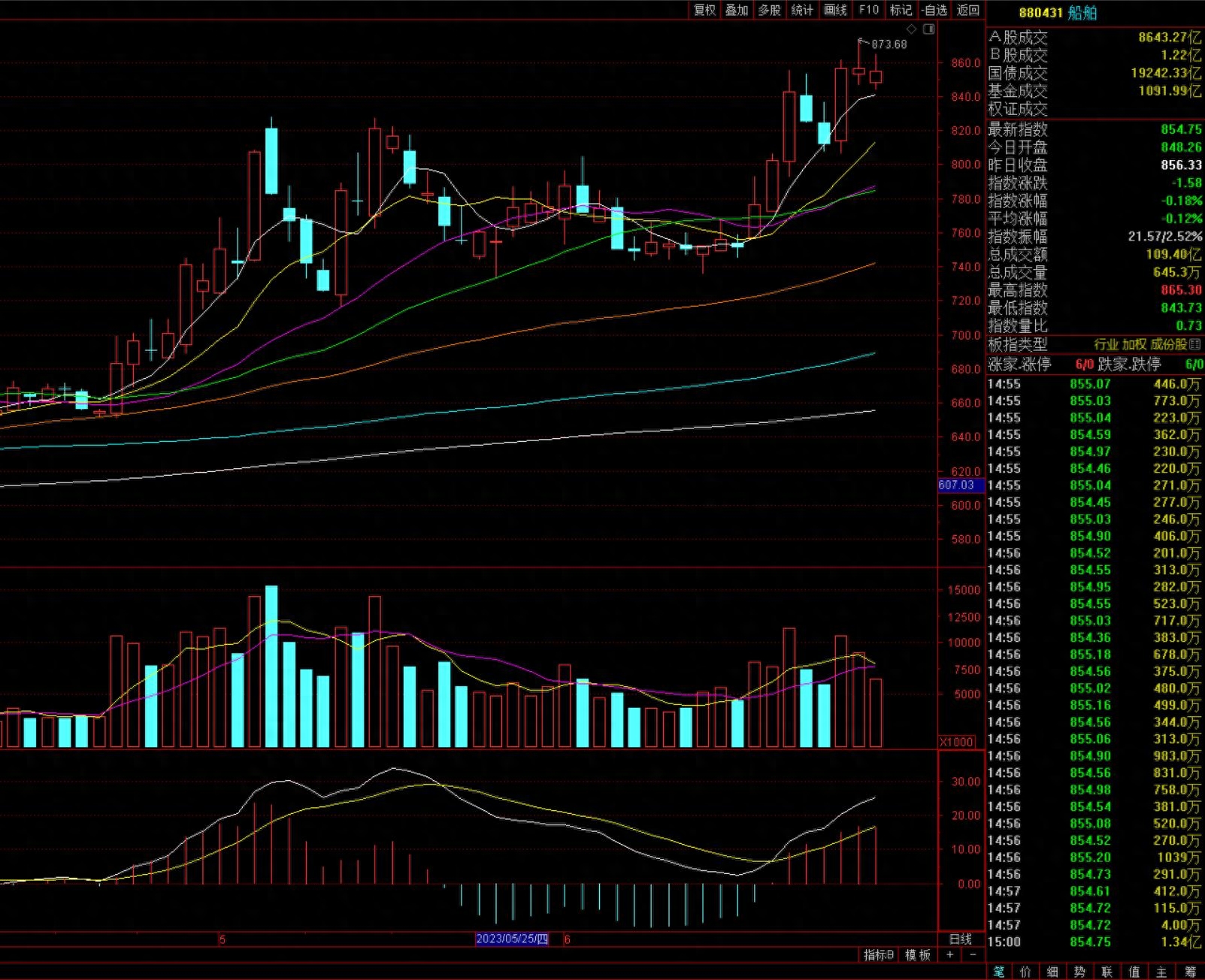This screenshot has height=980, width=1205.
Task: Click the small icon after 成份股
Action: (x=1195, y=344)
